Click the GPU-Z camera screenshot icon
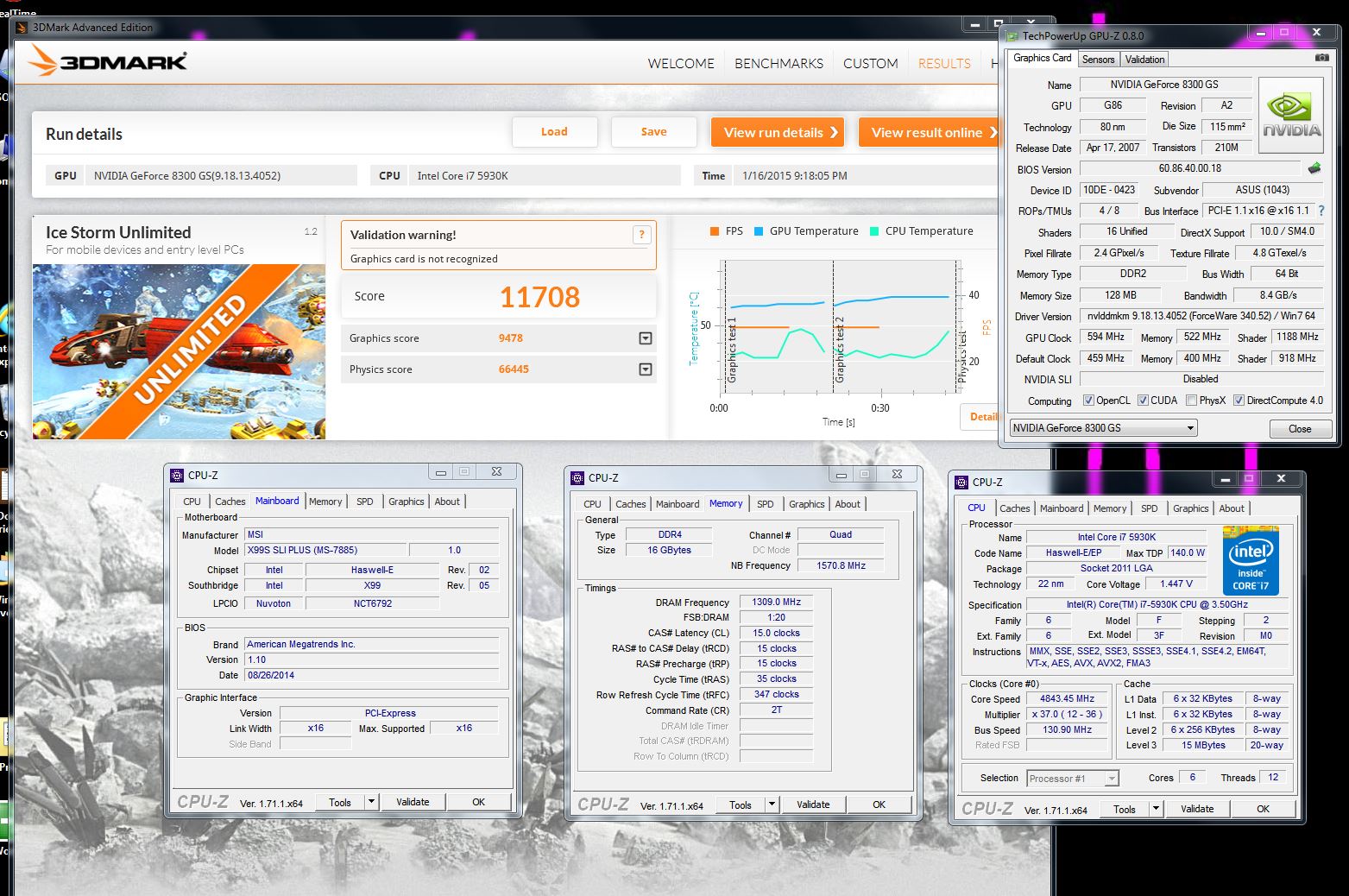The image size is (1349, 896). tap(1321, 58)
